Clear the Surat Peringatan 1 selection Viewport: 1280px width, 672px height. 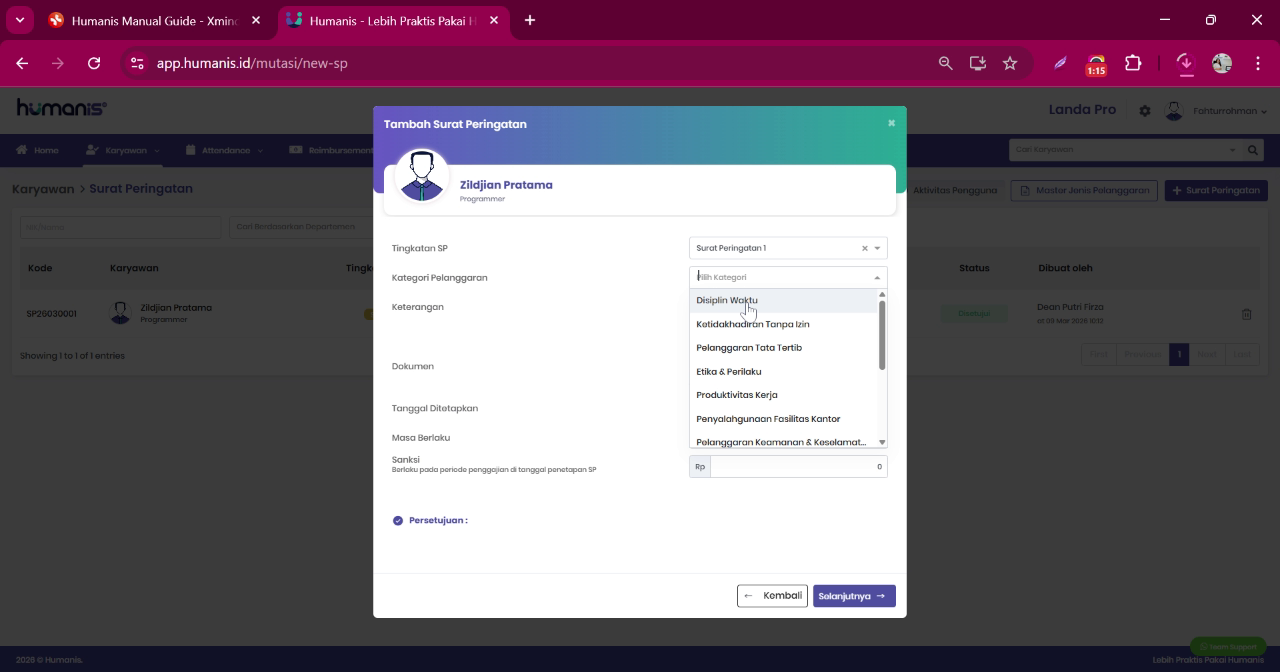point(865,248)
